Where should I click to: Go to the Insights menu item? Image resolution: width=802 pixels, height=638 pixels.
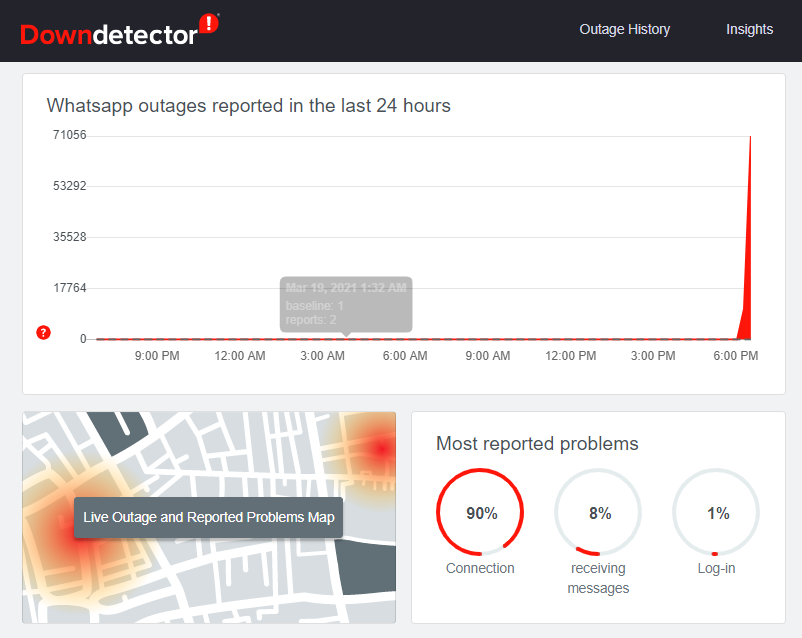(749, 30)
